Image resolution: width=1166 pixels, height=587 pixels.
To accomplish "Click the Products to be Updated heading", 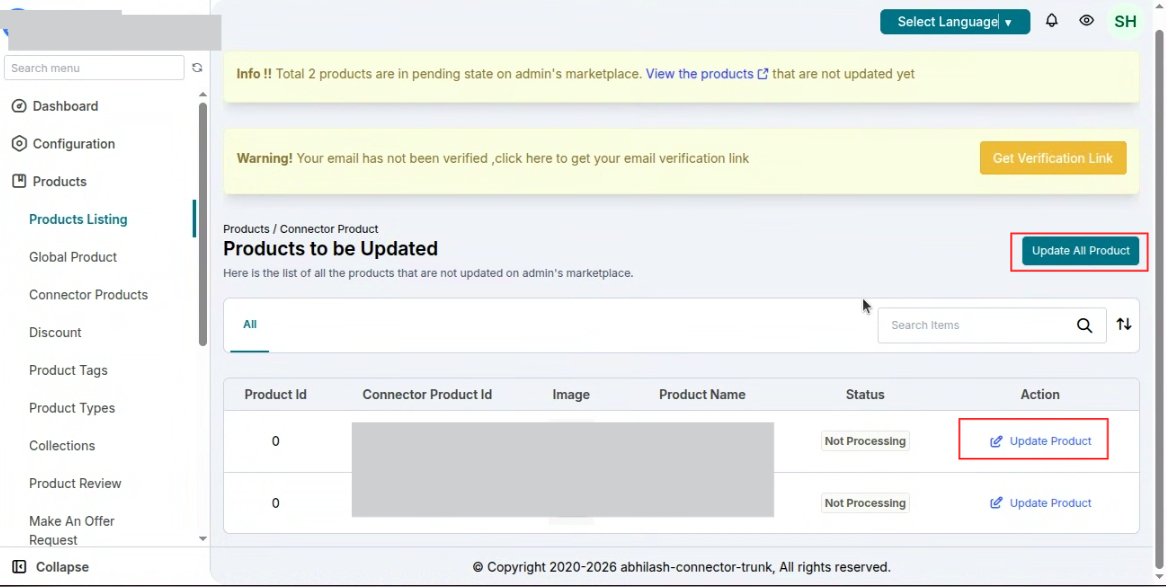I will click(x=330, y=248).
